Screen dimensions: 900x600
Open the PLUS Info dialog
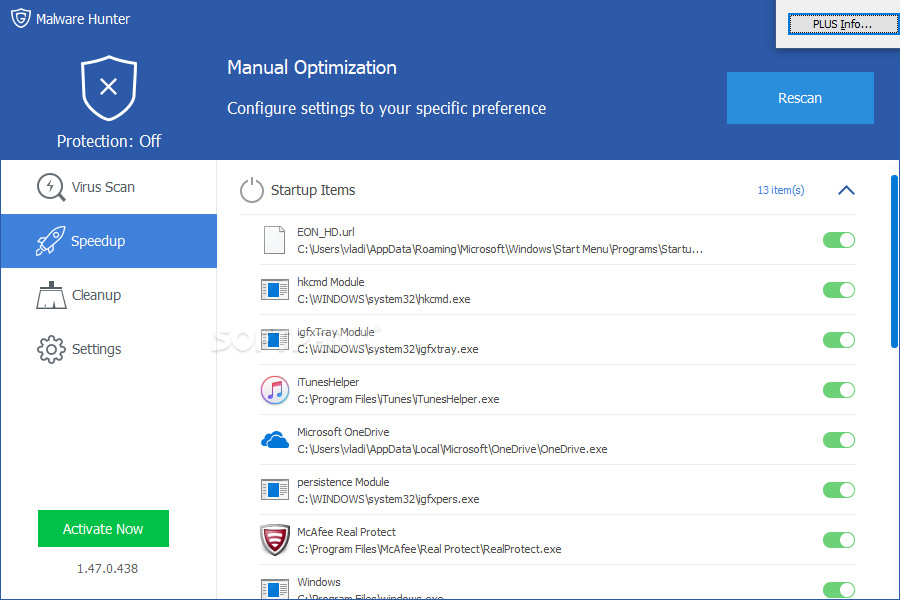pyautogui.click(x=843, y=23)
